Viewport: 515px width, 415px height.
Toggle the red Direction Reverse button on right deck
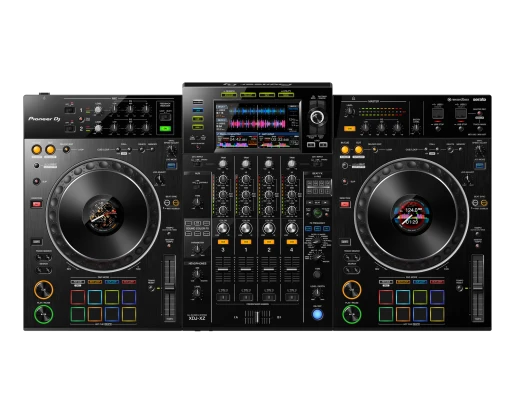pos(345,204)
